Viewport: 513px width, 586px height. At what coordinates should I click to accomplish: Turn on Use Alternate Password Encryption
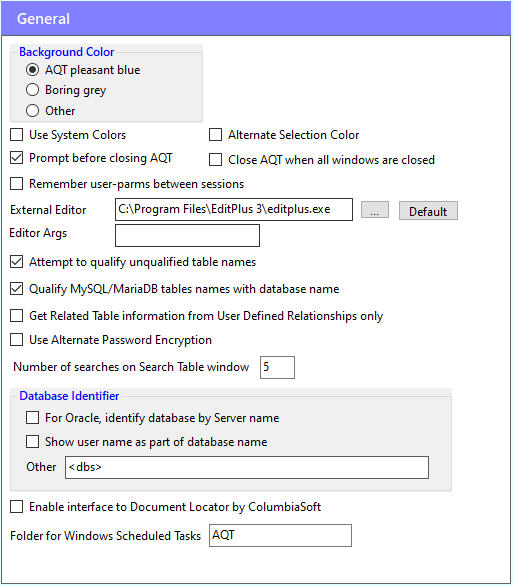point(16,340)
